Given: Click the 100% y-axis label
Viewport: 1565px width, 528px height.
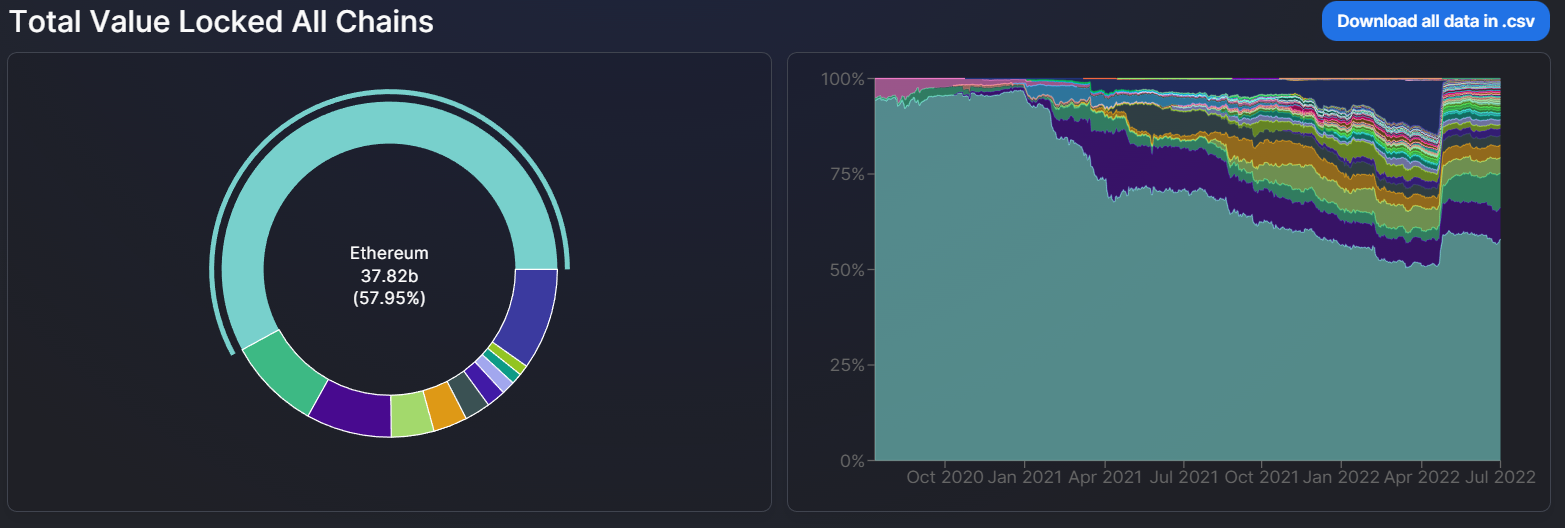Looking at the screenshot, I should 842,78.
